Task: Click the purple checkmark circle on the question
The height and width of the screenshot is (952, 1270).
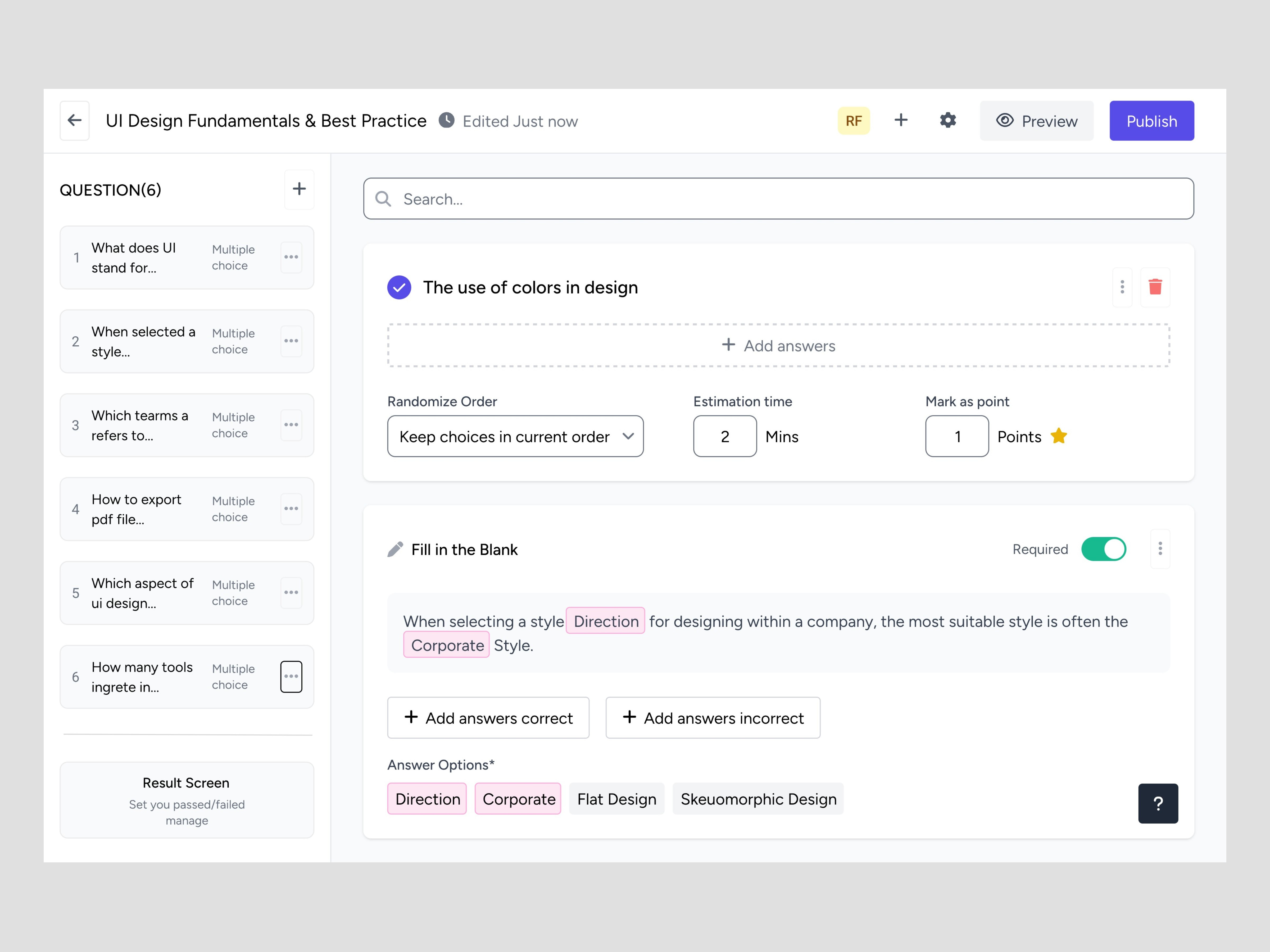Action: pos(398,287)
